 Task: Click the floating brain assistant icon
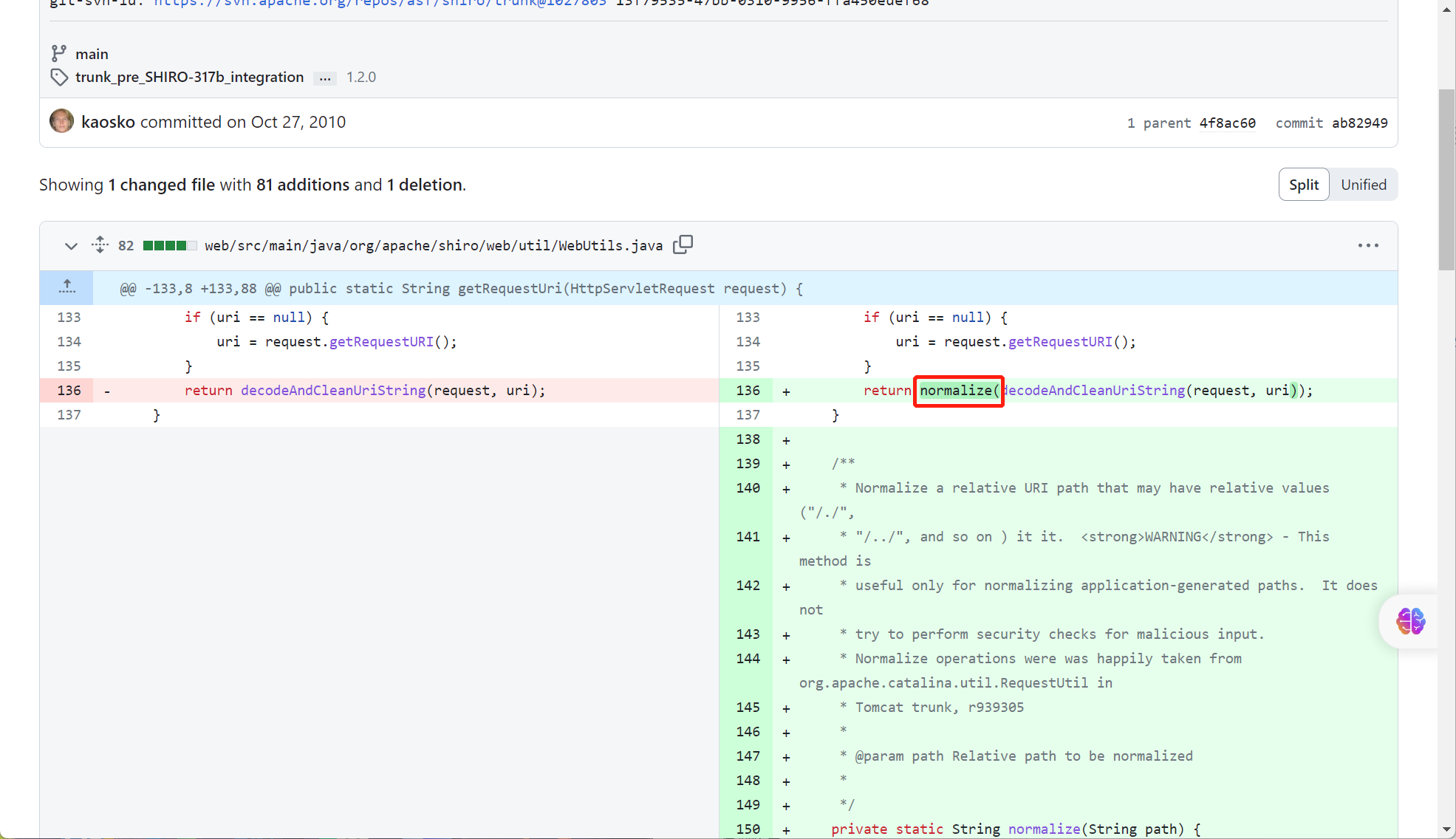pos(1409,621)
